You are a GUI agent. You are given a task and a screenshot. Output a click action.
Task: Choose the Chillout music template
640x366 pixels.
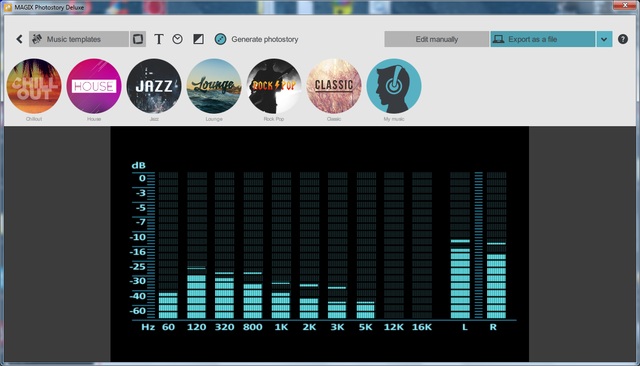[x=34, y=86]
